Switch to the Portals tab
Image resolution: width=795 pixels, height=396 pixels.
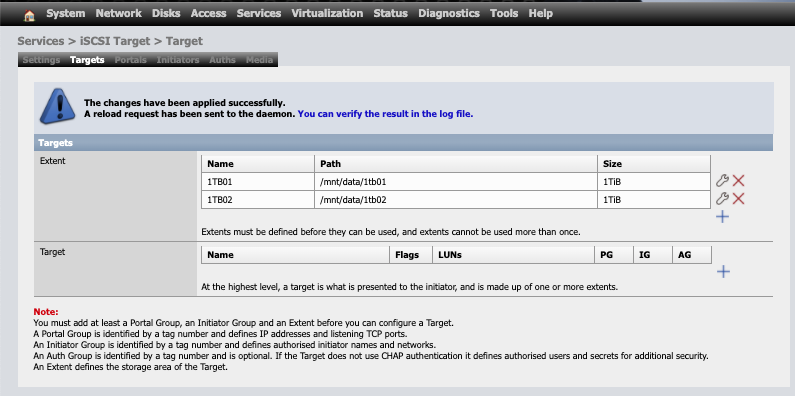click(x=130, y=60)
